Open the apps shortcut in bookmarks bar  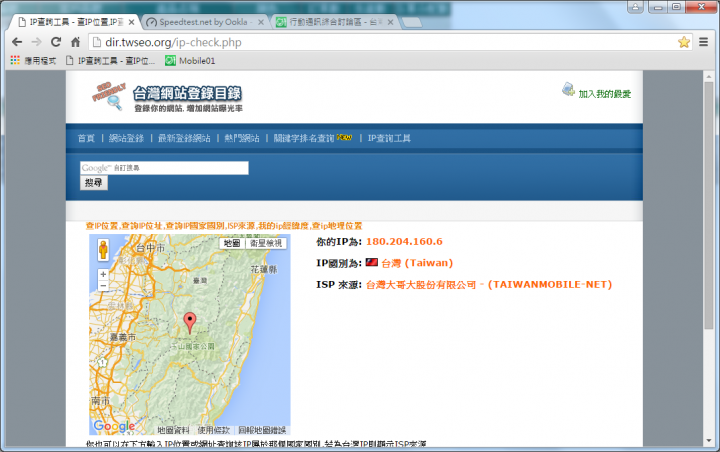click(x=33, y=61)
